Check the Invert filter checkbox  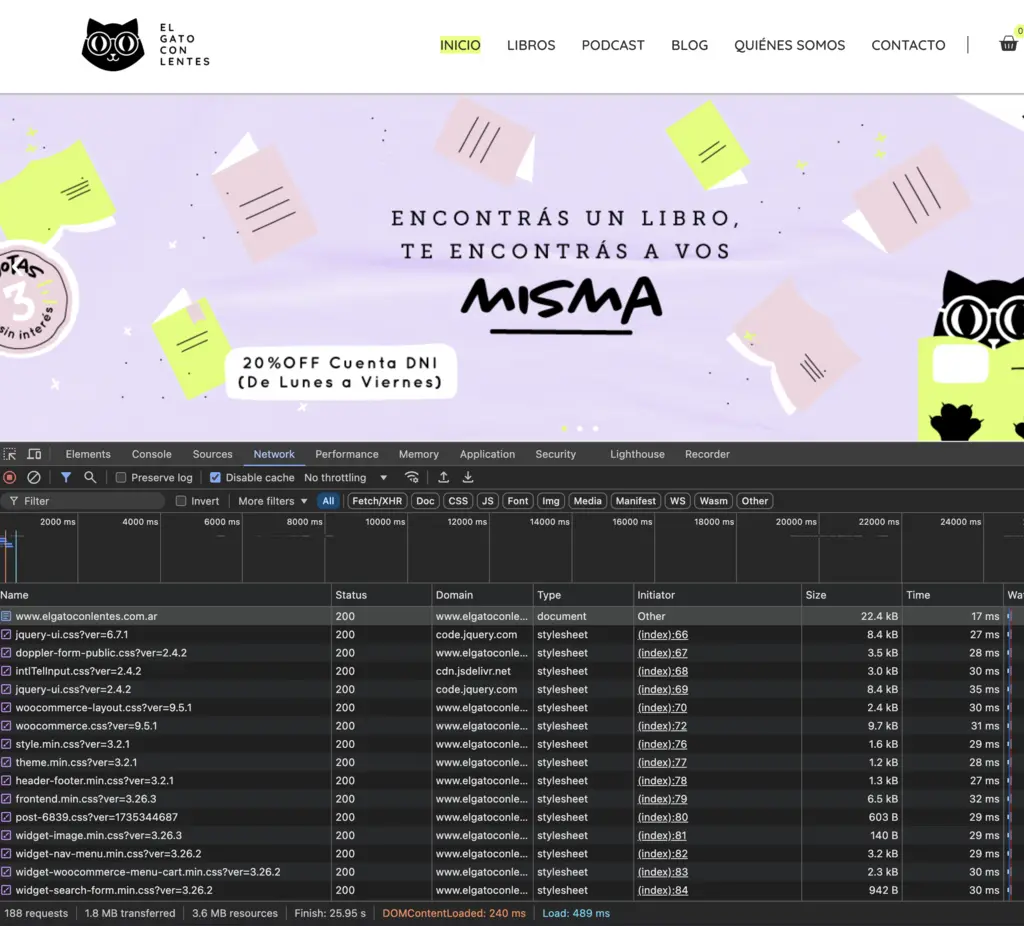(x=181, y=501)
